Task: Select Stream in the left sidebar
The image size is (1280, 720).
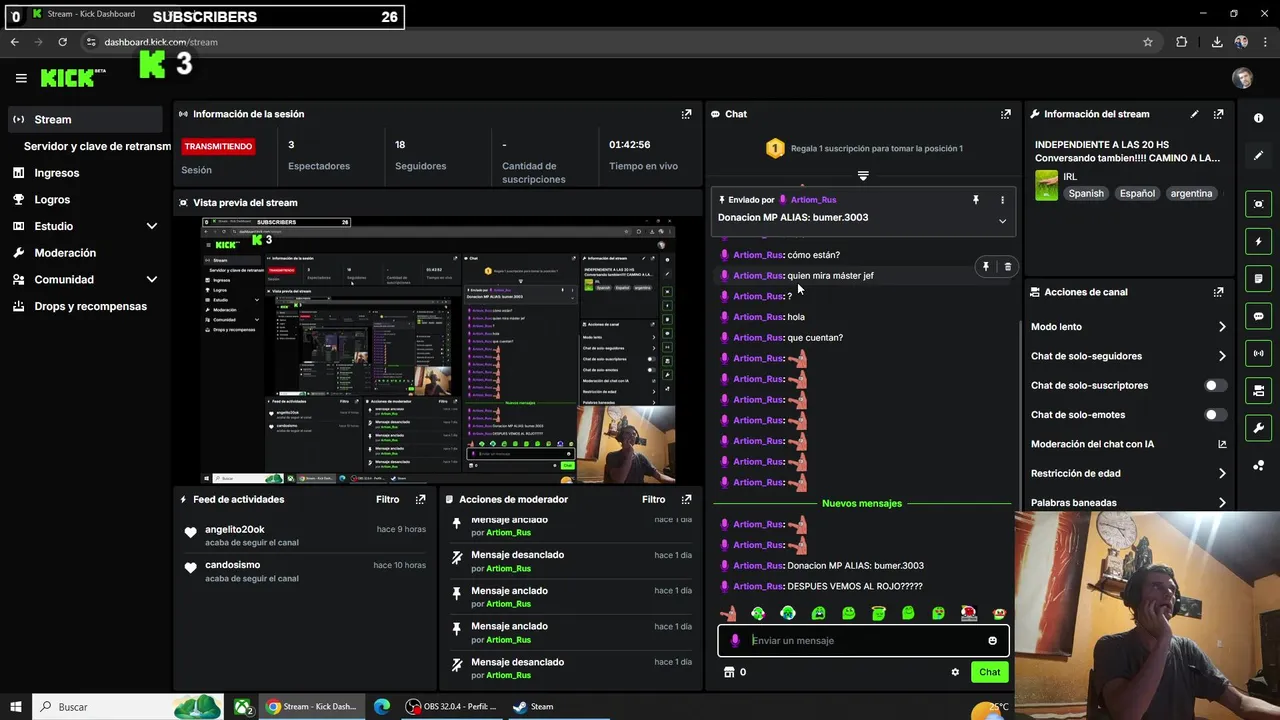Action: 85,119
